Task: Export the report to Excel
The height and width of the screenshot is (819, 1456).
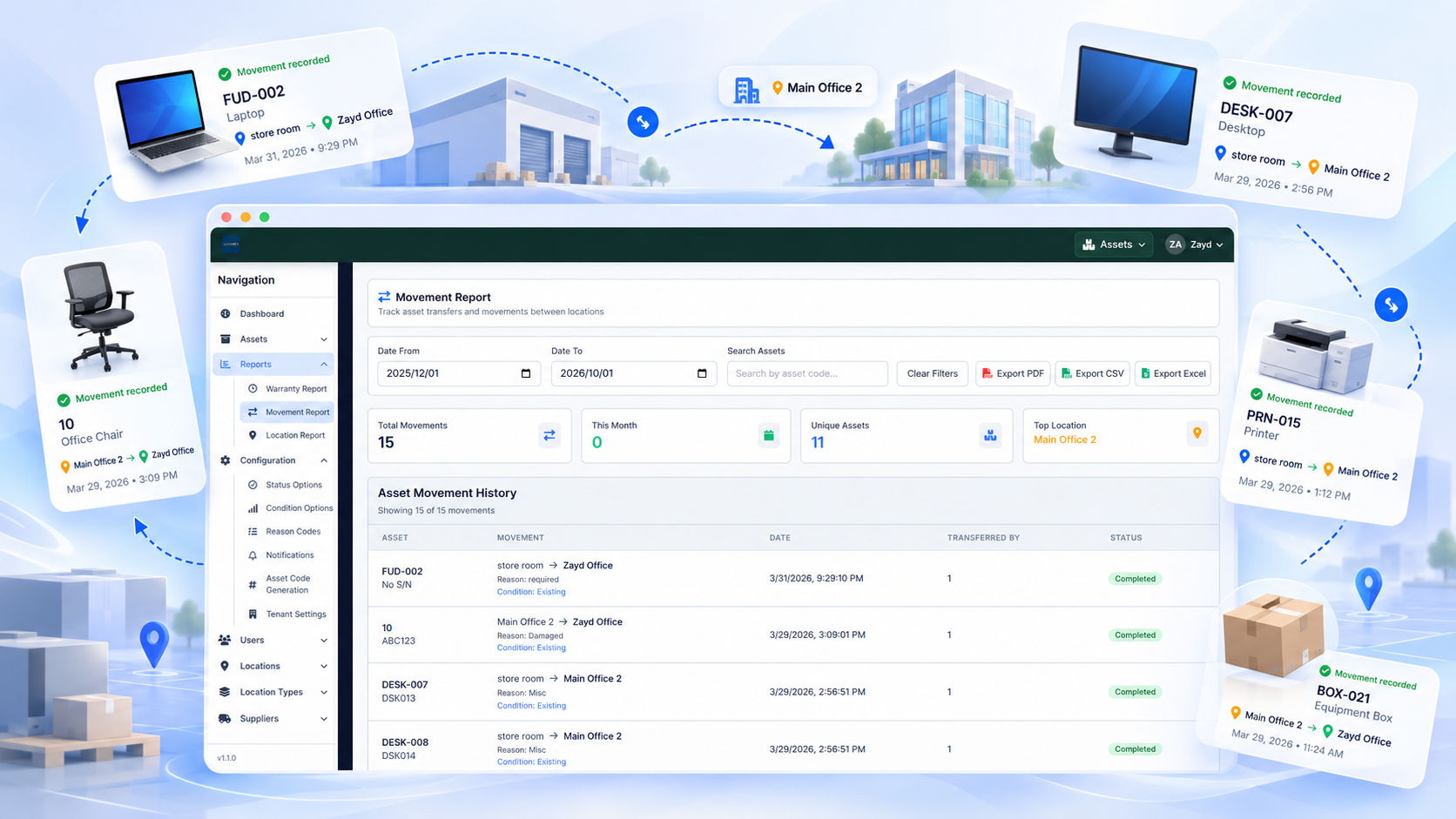Action: pos(1173,373)
